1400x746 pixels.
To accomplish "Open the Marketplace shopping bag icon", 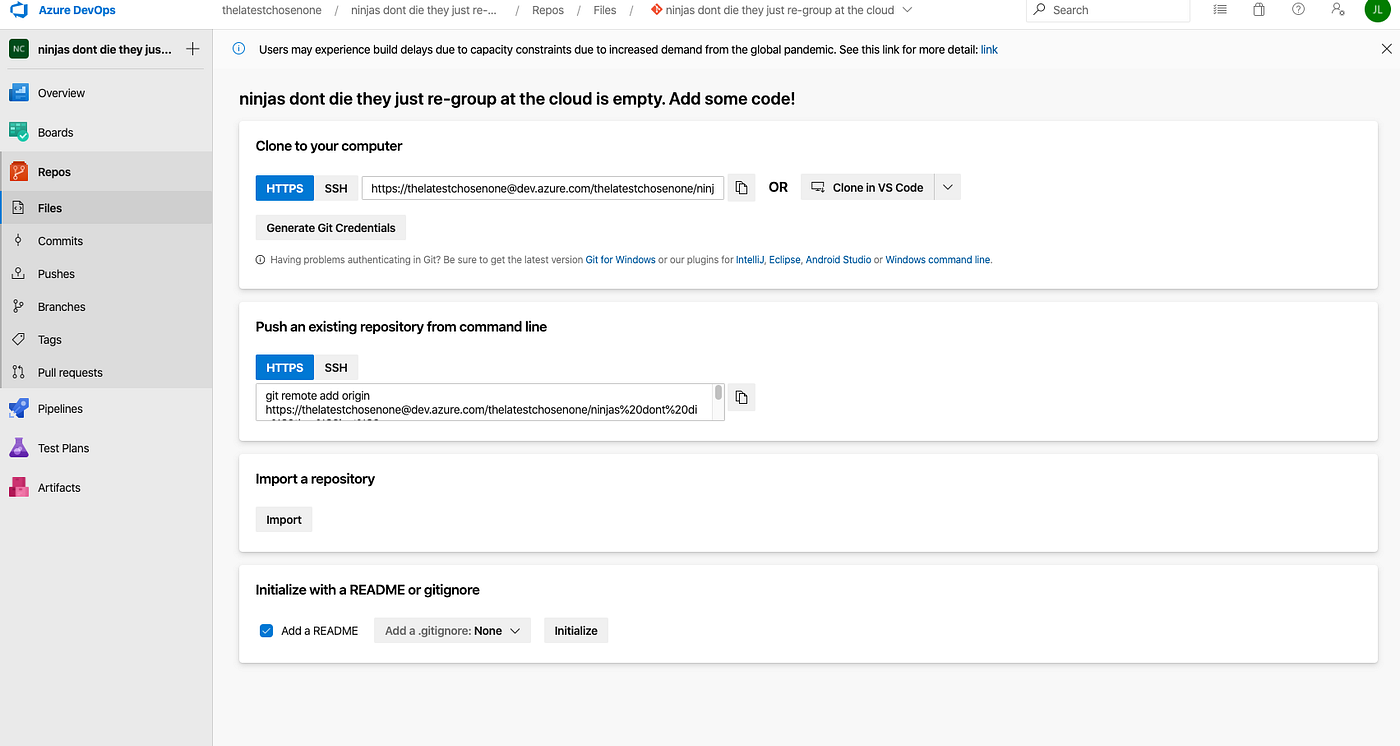I will (x=1258, y=10).
